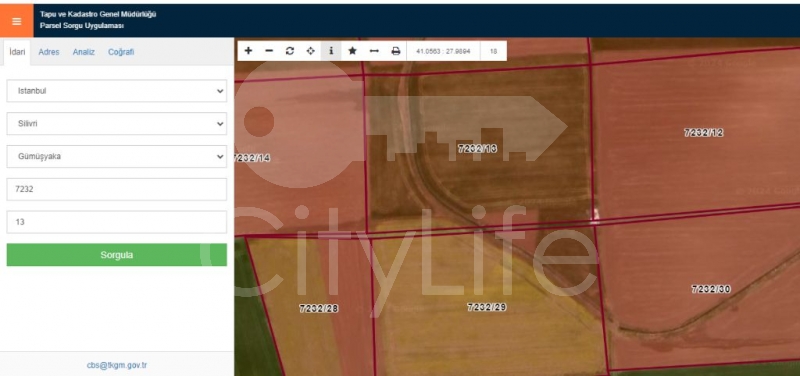
Task: Select parcel 7232/29 on the map
Action: coord(487,307)
